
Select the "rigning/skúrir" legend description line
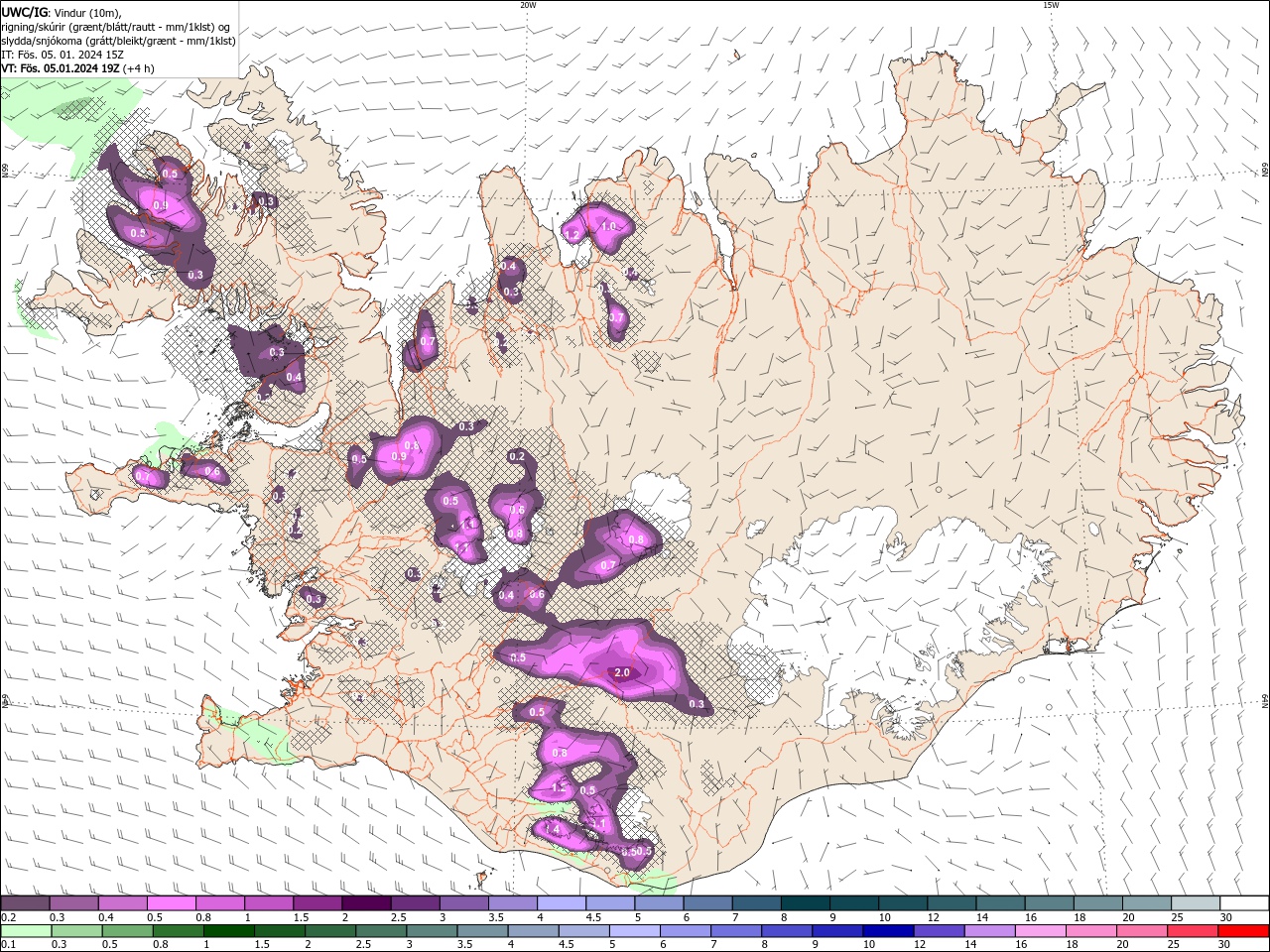tap(117, 27)
